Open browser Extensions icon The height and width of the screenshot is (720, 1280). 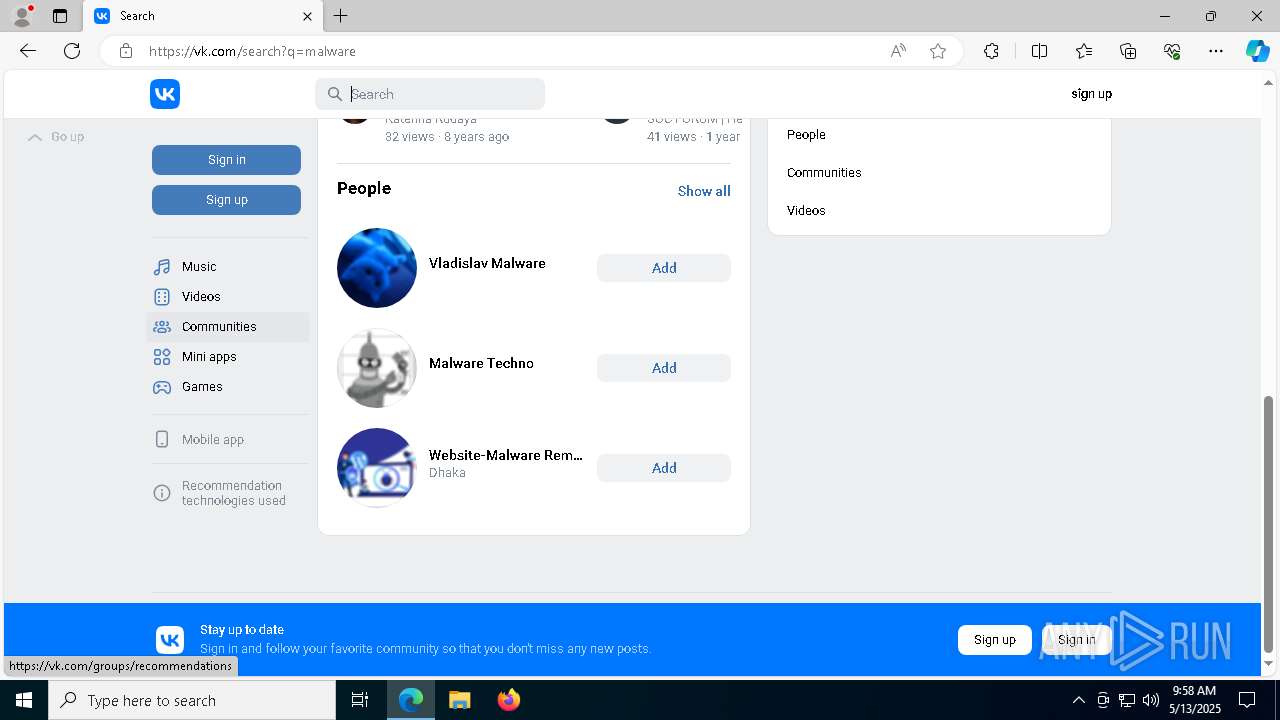click(991, 51)
